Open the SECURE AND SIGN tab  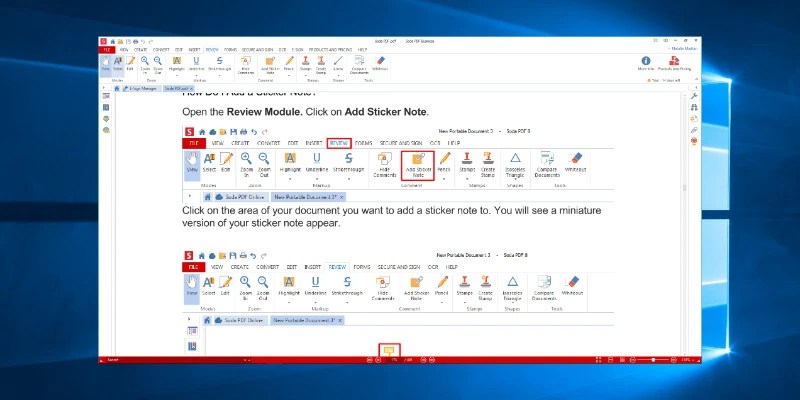pos(258,50)
